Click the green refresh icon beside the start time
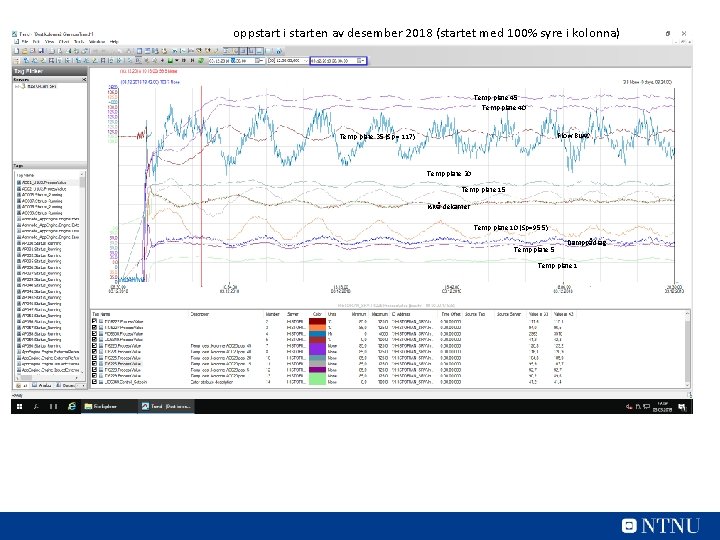The image size is (720, 540). pos(201,61)
